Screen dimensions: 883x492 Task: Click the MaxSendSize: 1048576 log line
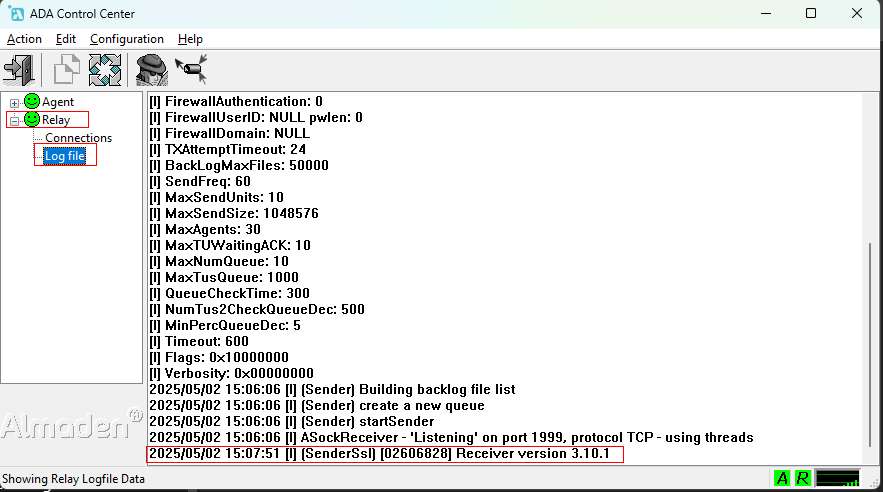pyautogui.click(x=234, y=213)
